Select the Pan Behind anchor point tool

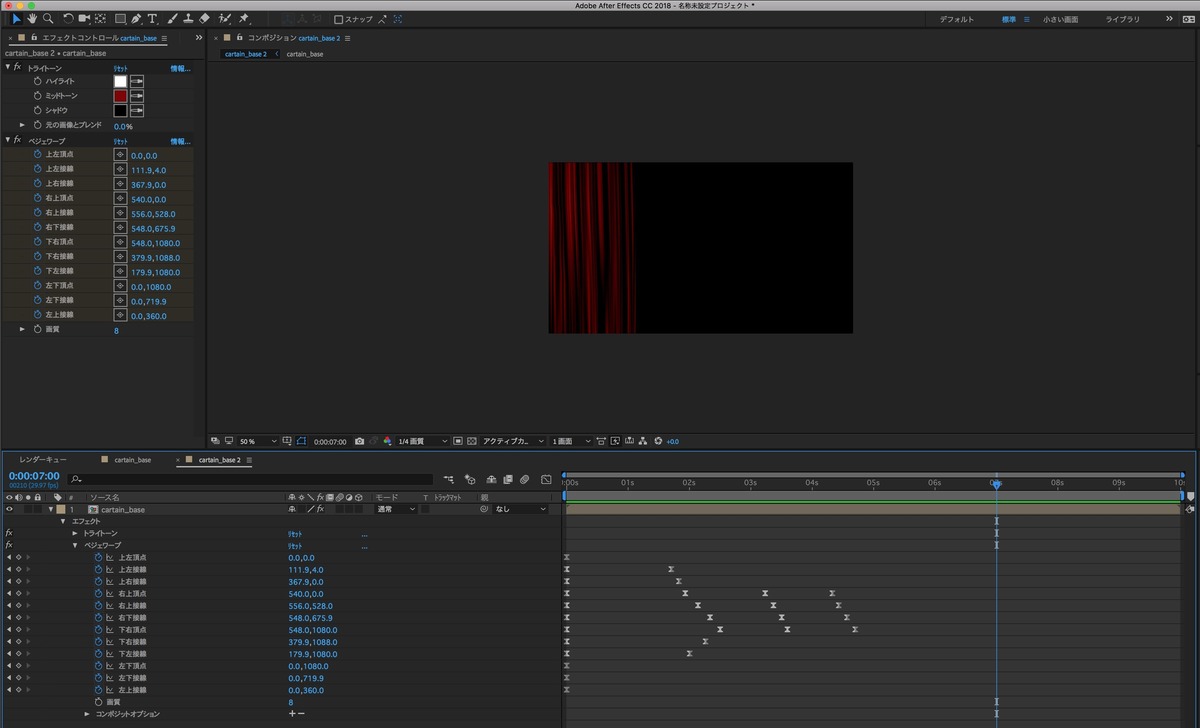100,19
